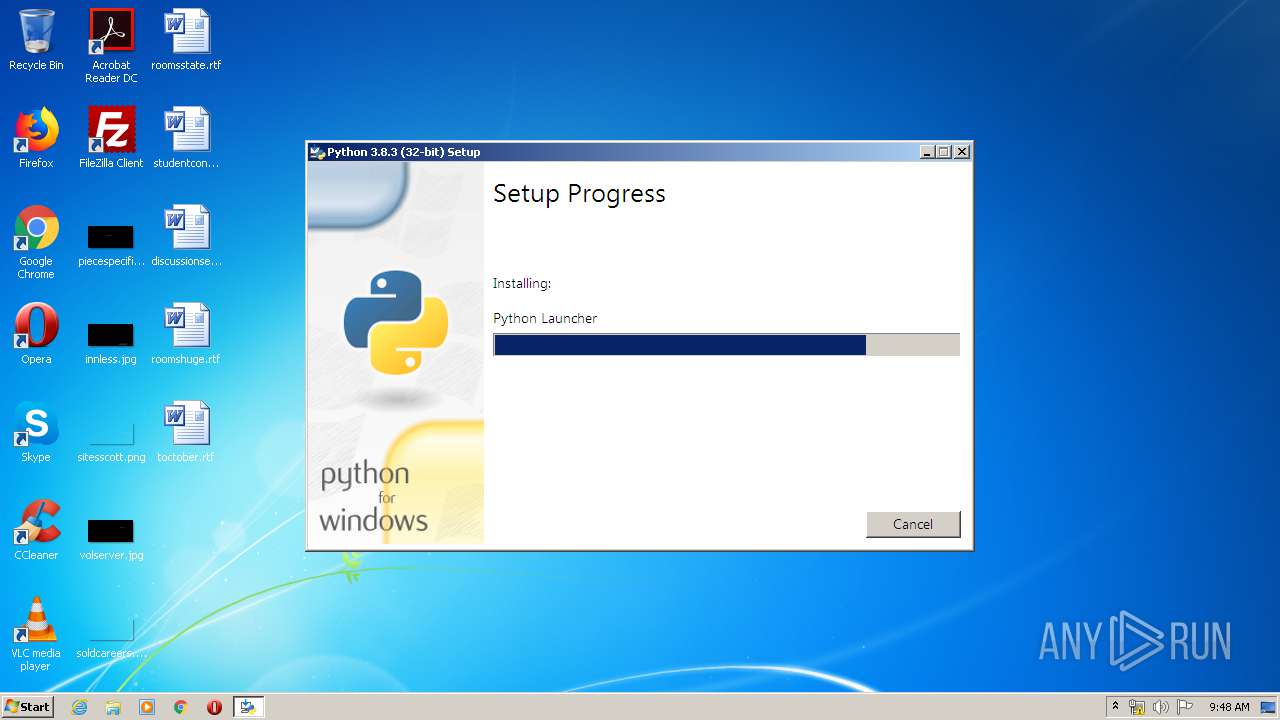Click the Python setup window title icon
This screenshot has width=1280, height=720.
tap(318, 152)
